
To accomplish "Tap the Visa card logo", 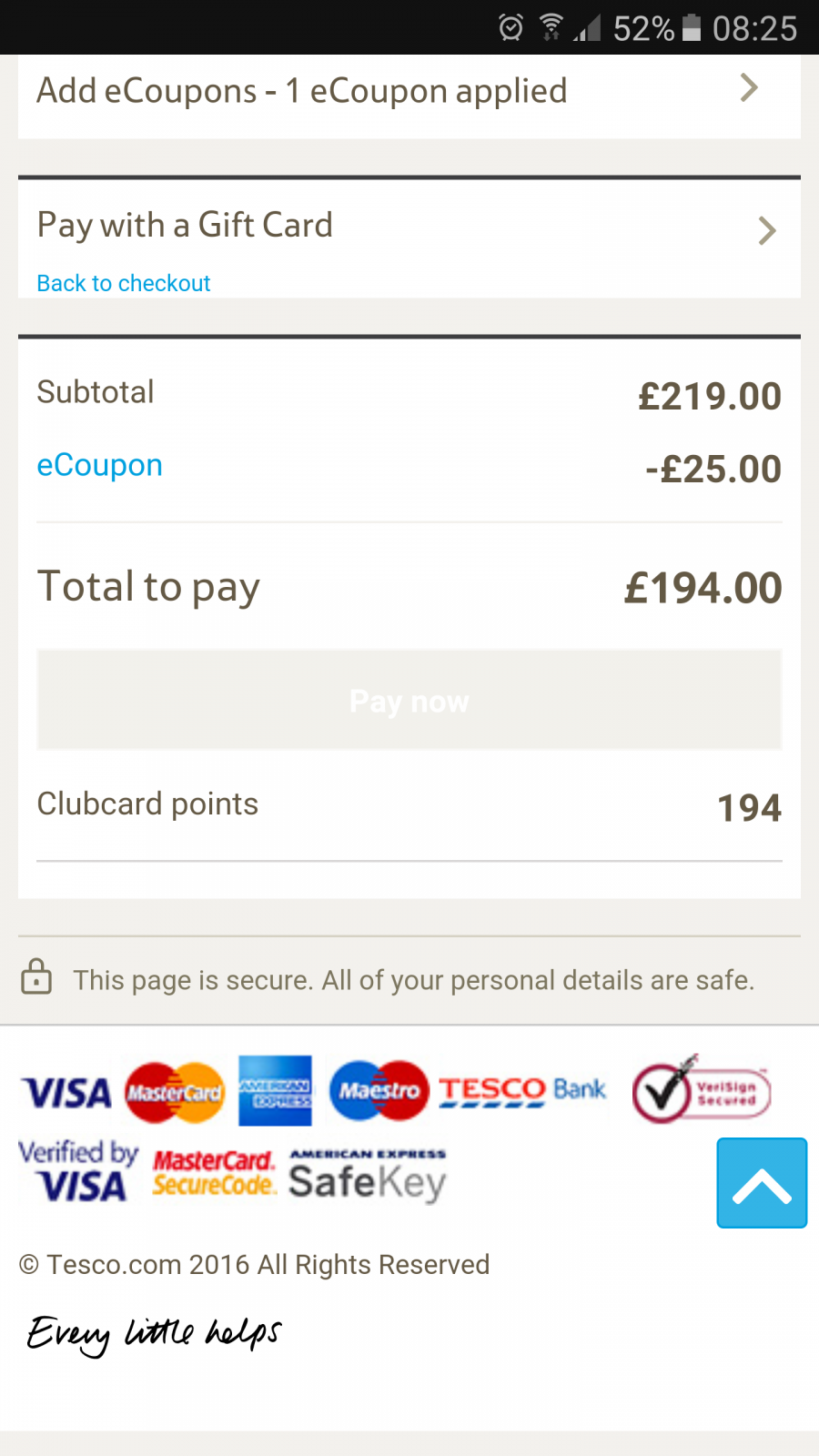I will (x=66, y=1093).
